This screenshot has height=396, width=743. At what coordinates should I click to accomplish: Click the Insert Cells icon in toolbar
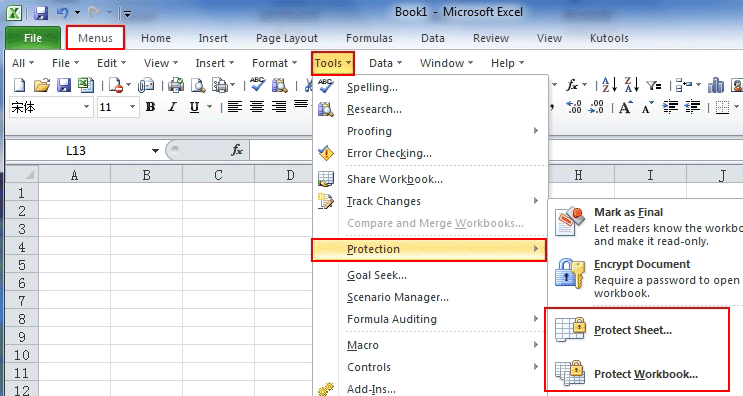(683, 86)
